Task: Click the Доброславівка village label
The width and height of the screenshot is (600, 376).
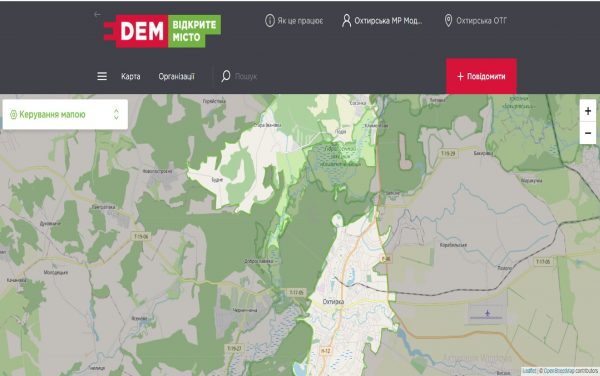Action: (x=259, y=261)
